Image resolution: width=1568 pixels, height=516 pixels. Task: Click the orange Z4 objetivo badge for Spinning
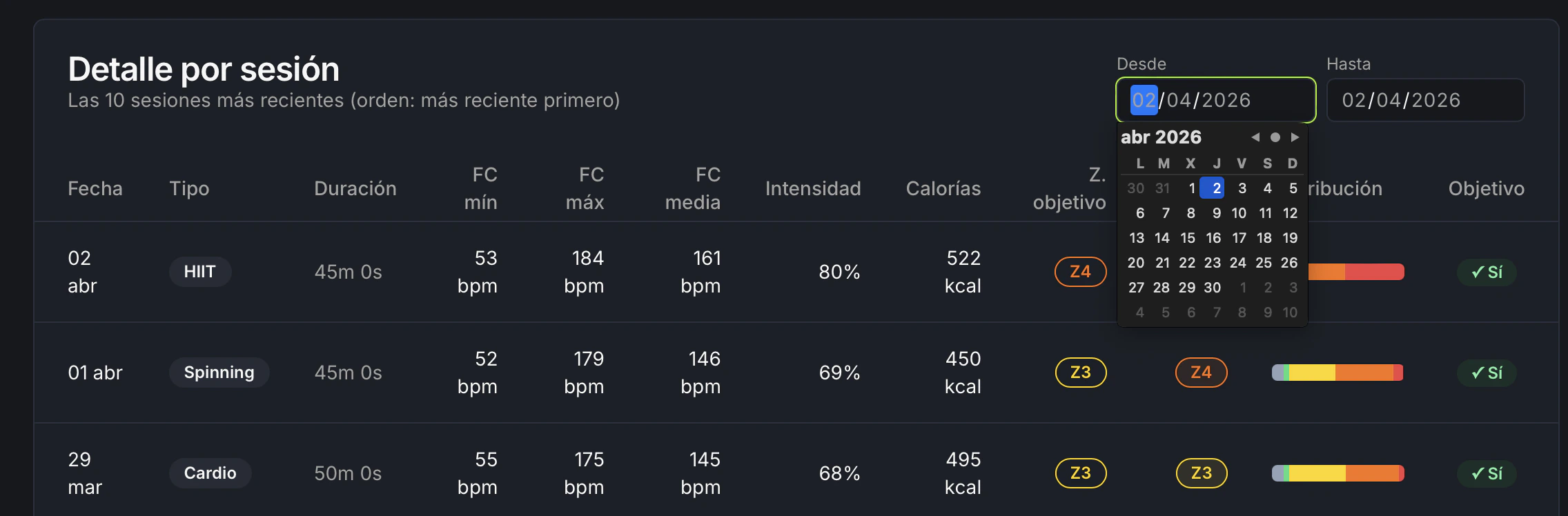click(x=1201, y=373)
